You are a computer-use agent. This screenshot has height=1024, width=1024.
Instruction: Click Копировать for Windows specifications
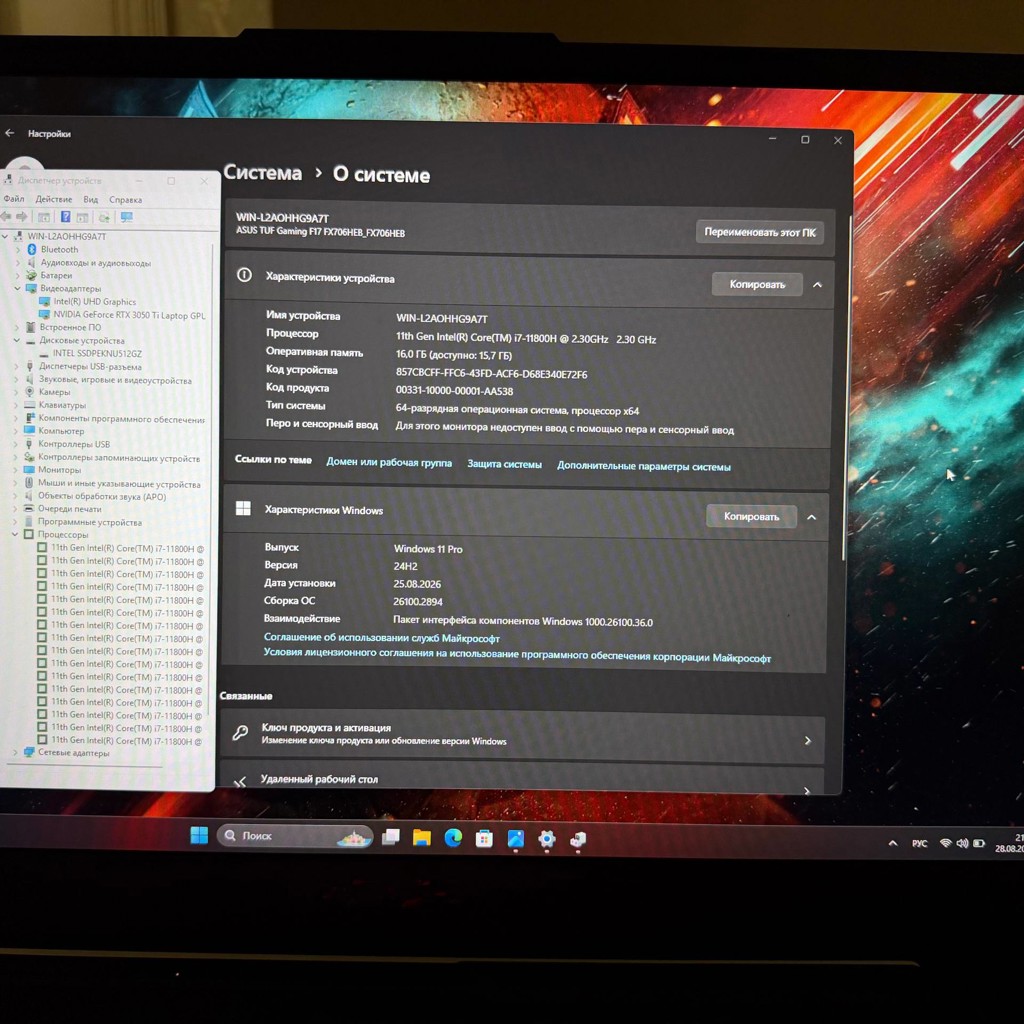point(752,517)
